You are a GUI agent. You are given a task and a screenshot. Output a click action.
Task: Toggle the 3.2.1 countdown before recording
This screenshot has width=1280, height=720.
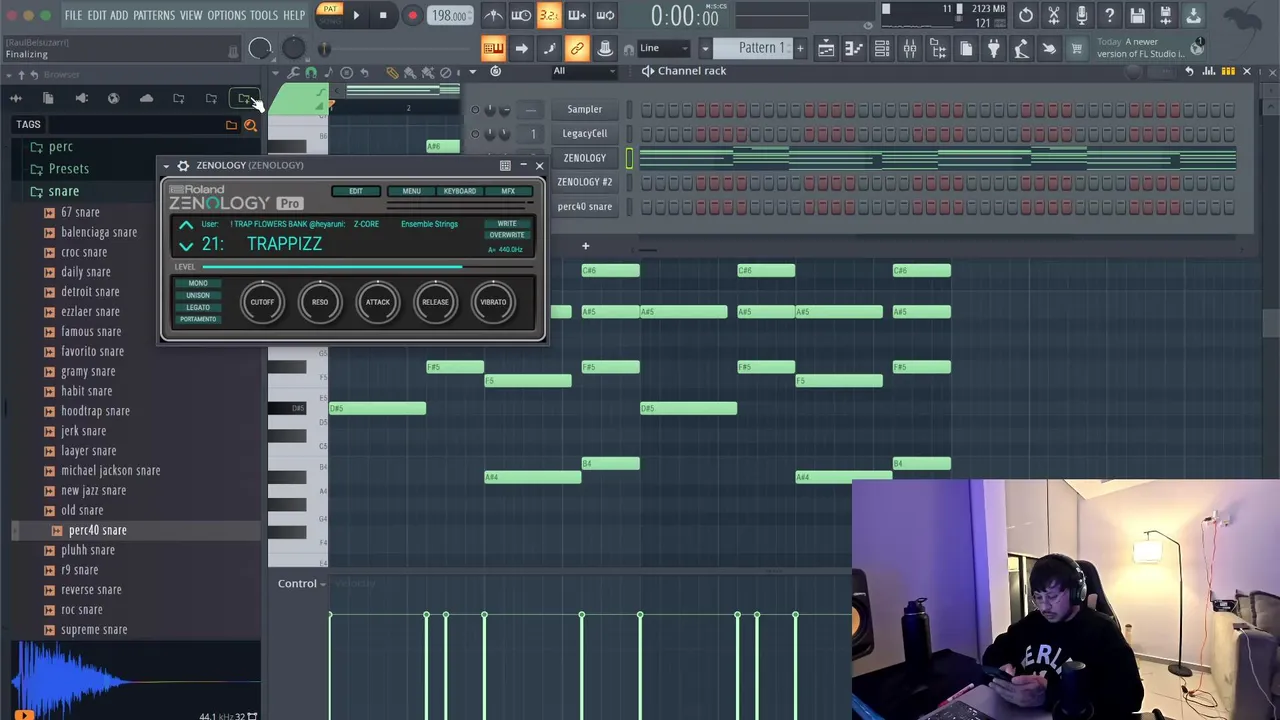coord(549,15)
